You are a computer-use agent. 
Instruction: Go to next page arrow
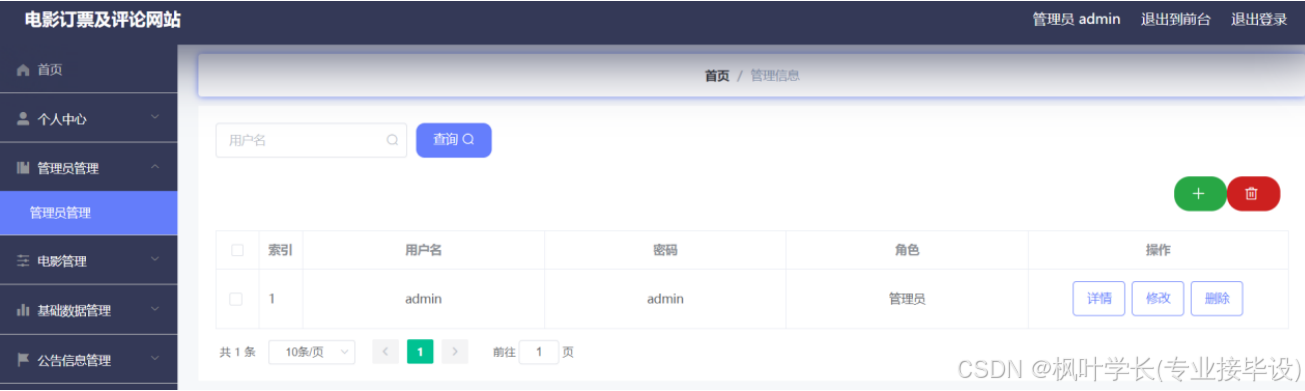coord(455,352)
